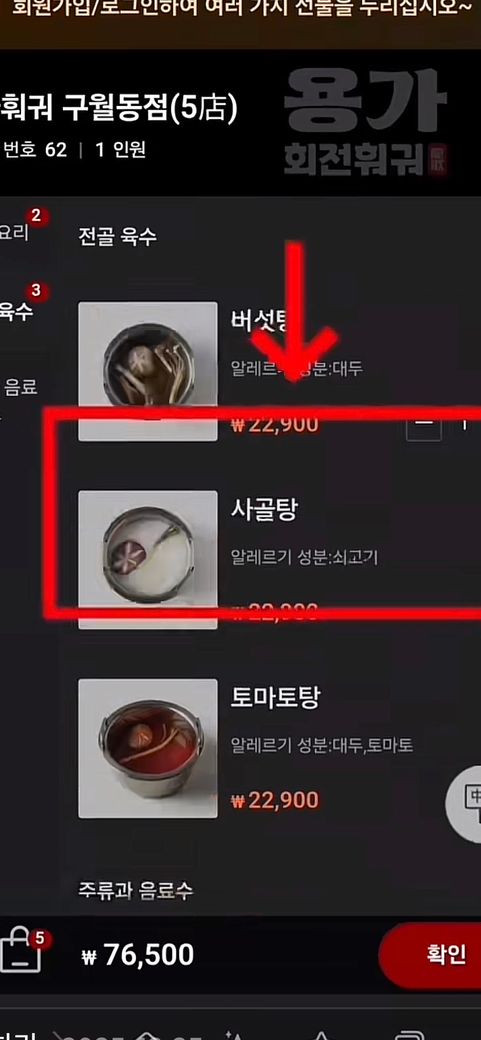View the ₩76,500 cart total
Image resolution: width=481 pixels, height=1040 pixels.
click(x=138, y=955)
